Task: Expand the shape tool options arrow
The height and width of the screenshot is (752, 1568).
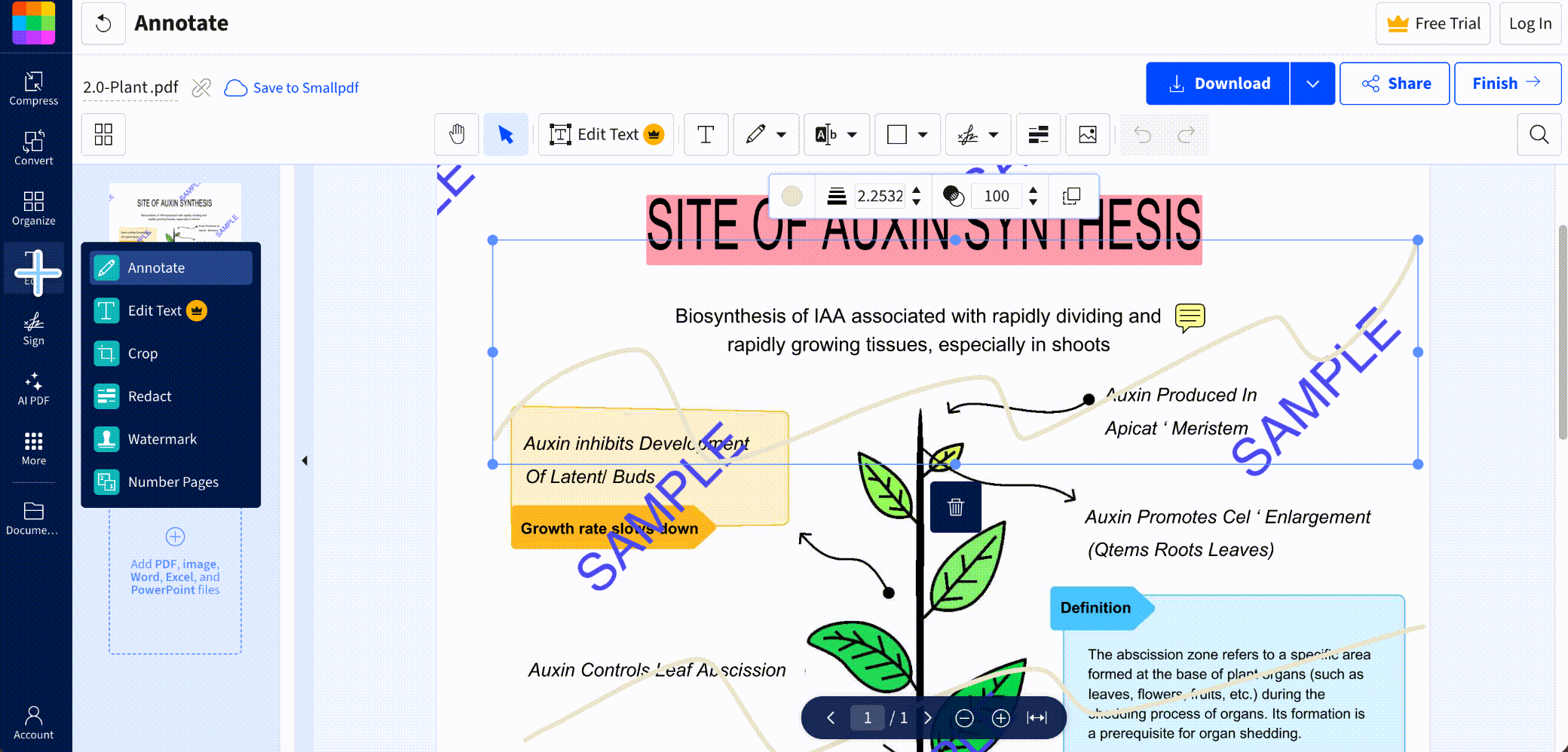Action: point(923,134)
